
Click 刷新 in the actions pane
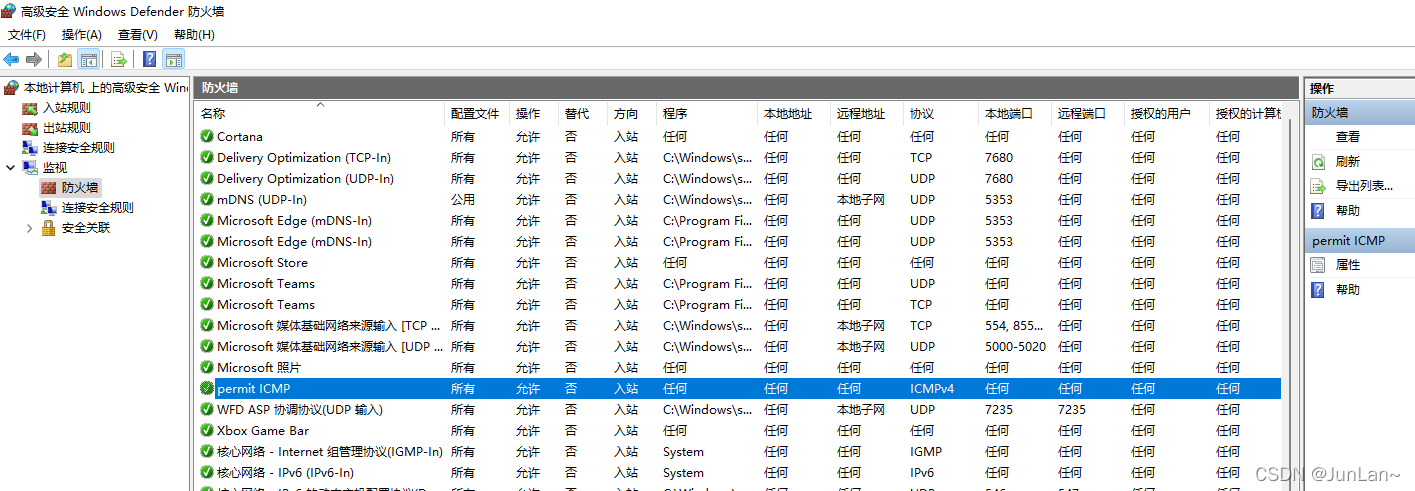tap(1348, 161)
